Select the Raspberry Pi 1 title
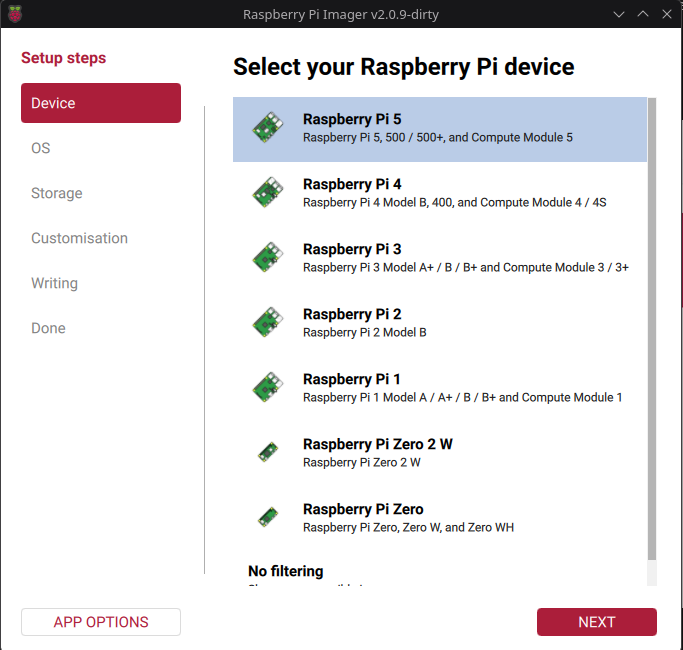Image resolution: width=683 pixels, height=650 pixels. click(352, 379)
